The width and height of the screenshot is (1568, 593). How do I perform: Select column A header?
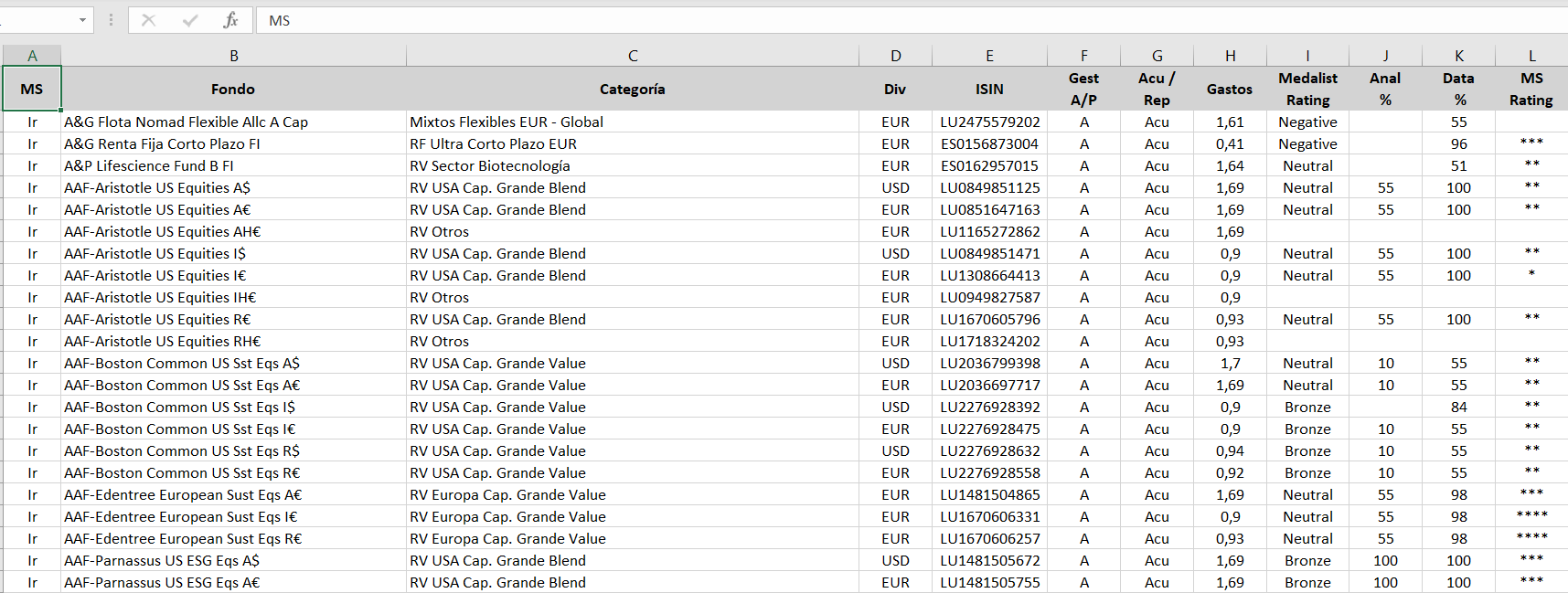(32, 56)
